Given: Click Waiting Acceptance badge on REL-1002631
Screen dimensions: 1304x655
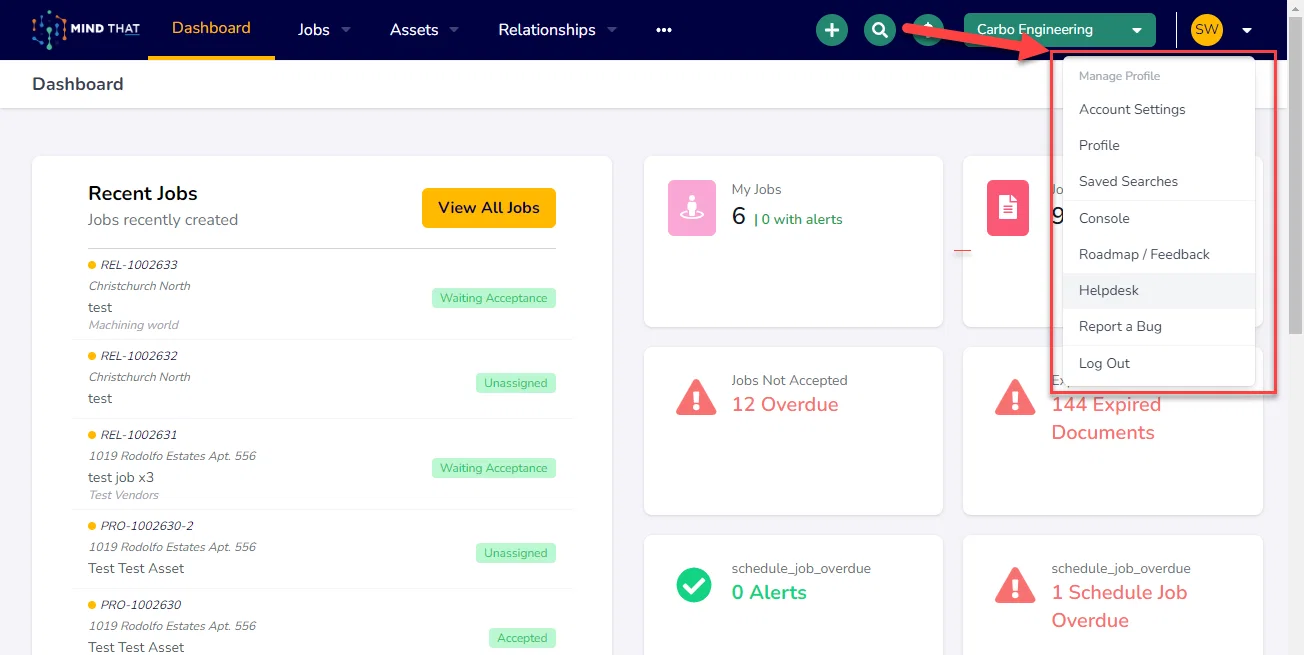Looking at the screenshot, I should [x=494, y=468].
